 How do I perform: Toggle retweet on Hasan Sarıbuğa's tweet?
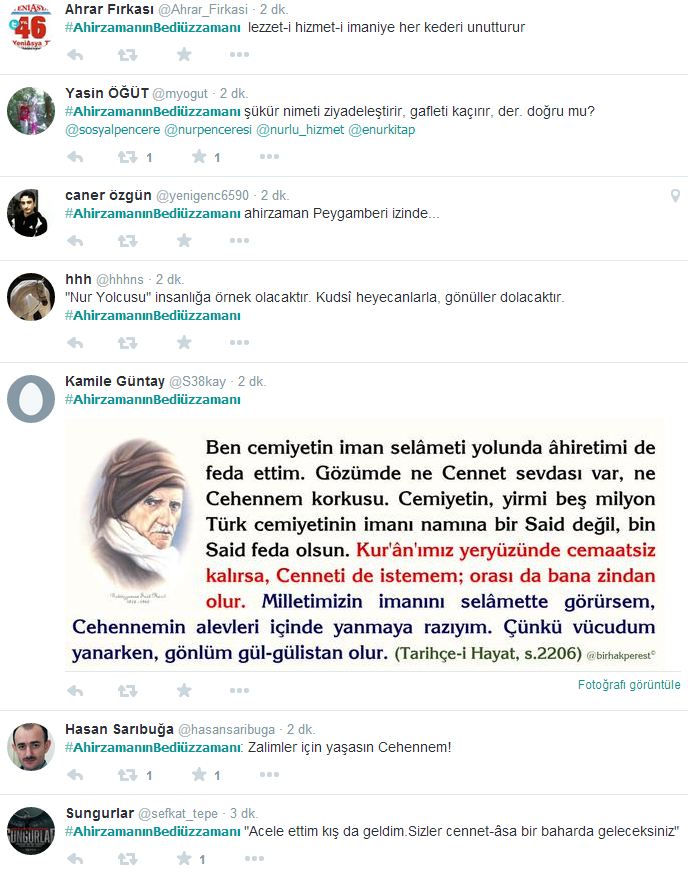(127, 775)
